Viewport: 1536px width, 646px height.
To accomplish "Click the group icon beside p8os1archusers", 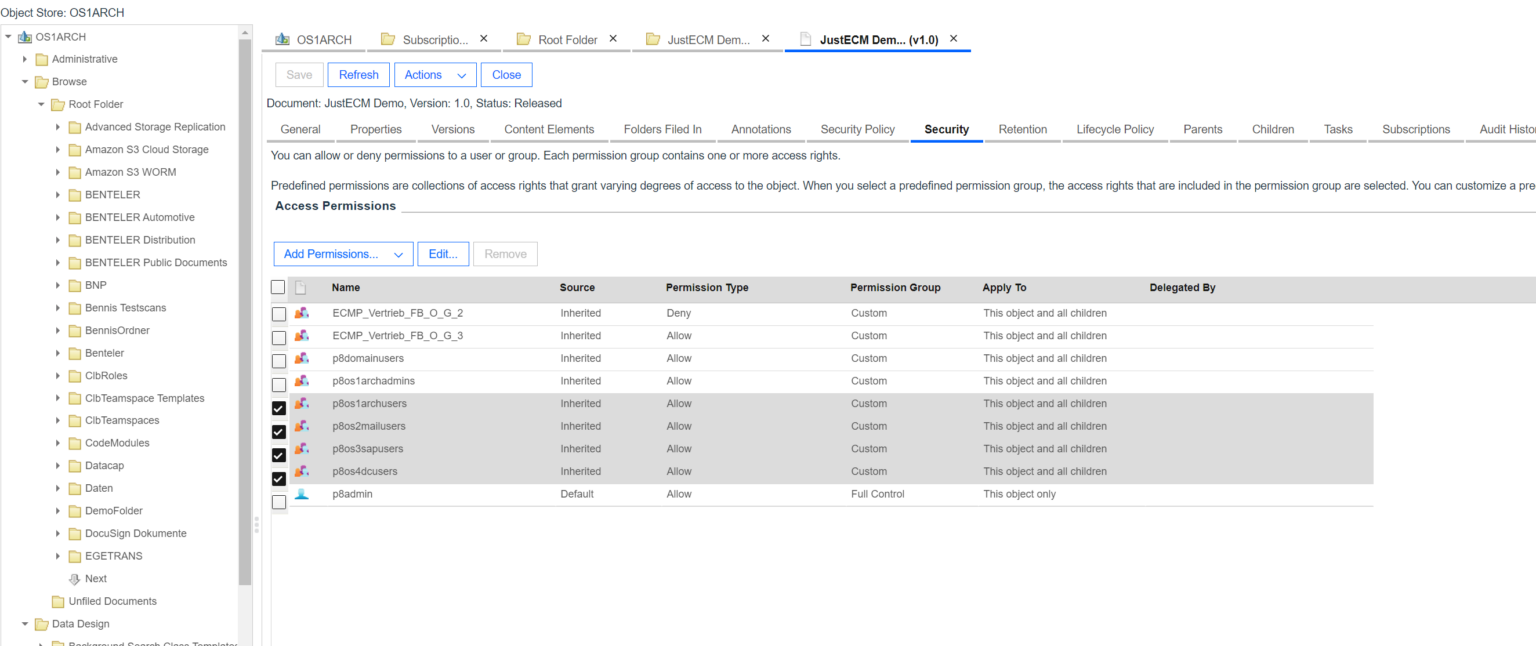I will tap(302, 404).
